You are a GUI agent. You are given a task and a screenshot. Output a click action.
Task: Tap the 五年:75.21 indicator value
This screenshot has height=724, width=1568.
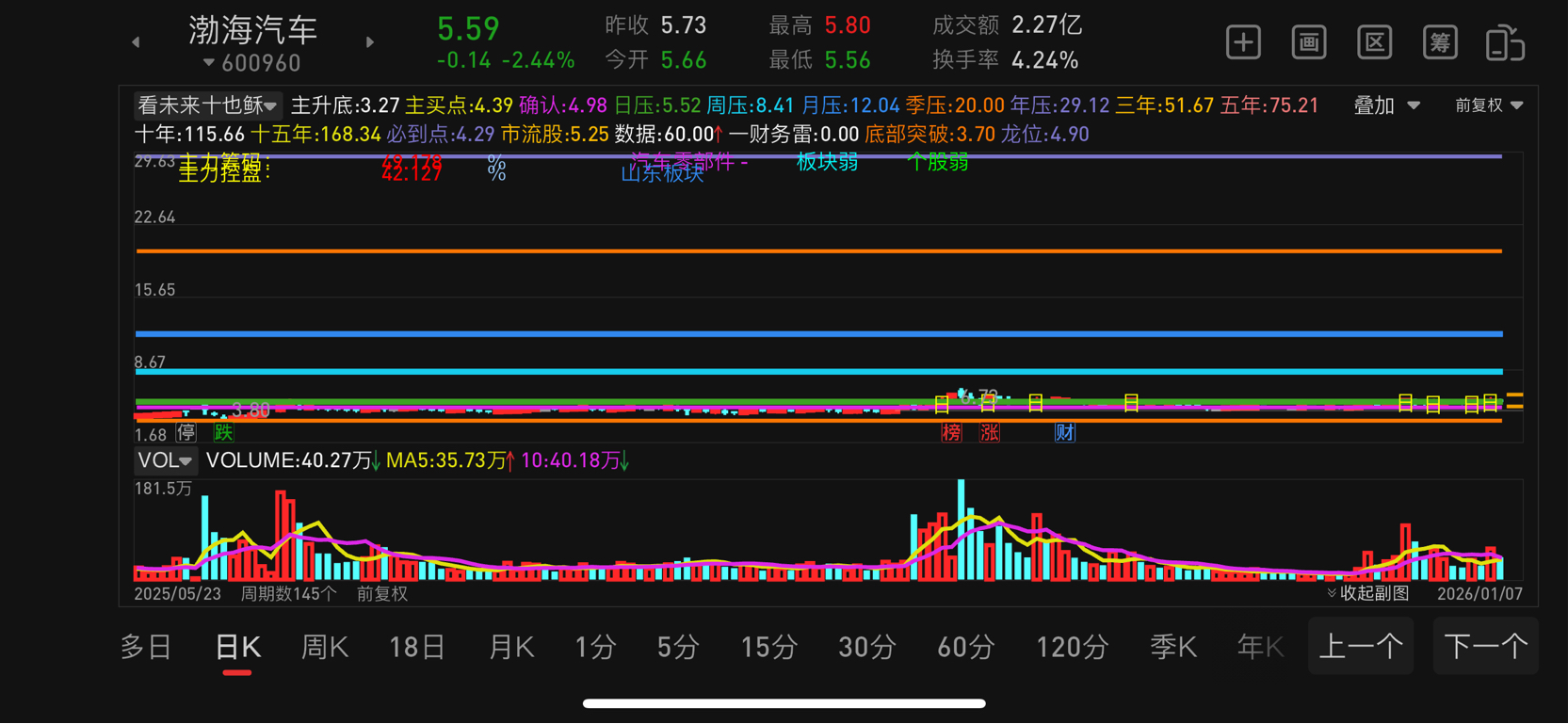[1269, 105]
